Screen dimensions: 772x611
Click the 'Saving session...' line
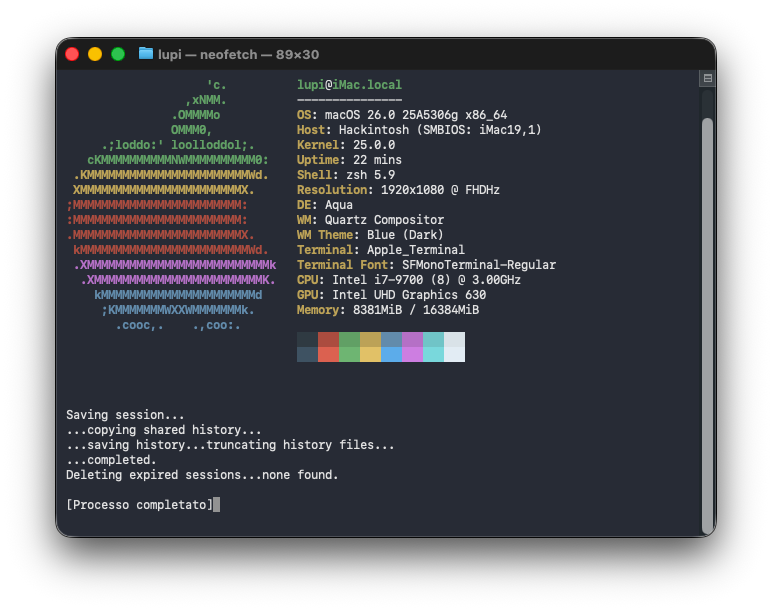(x=125, y=415)
